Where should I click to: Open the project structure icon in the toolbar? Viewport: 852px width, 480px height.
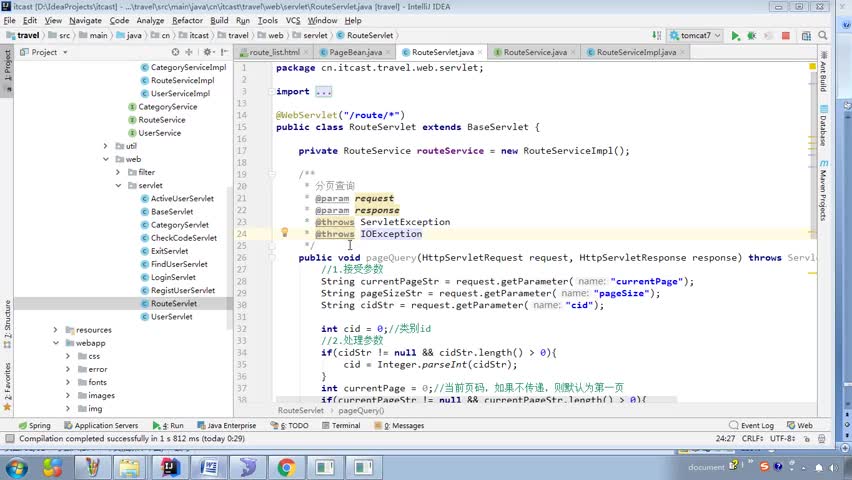806,35
